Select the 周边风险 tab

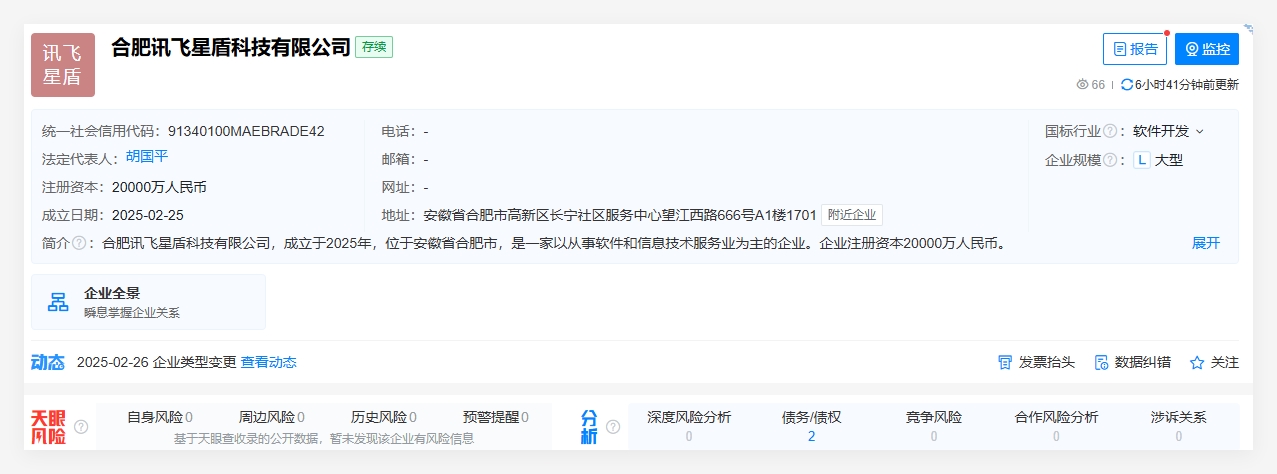pyautogui.click(x=272, y=417)
